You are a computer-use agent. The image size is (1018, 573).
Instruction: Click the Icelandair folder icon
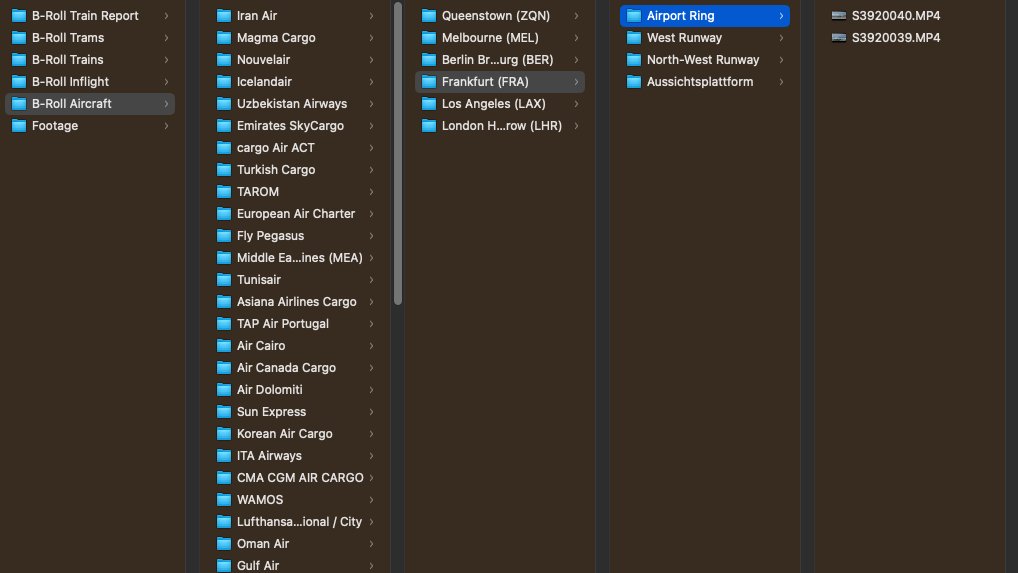[x=224, y=82]
